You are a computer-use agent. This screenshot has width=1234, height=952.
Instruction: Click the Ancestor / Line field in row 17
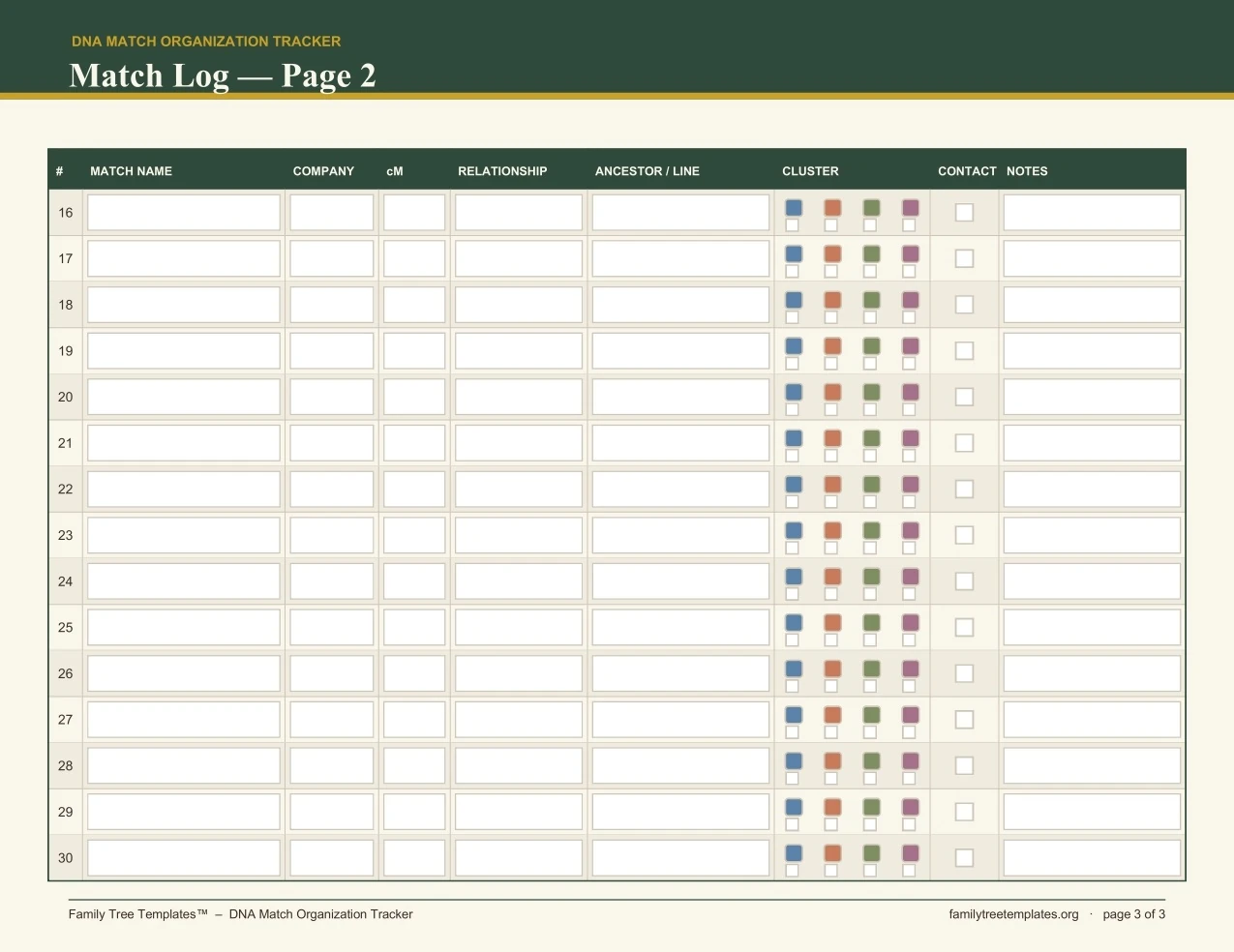click(x=680, y=258)
